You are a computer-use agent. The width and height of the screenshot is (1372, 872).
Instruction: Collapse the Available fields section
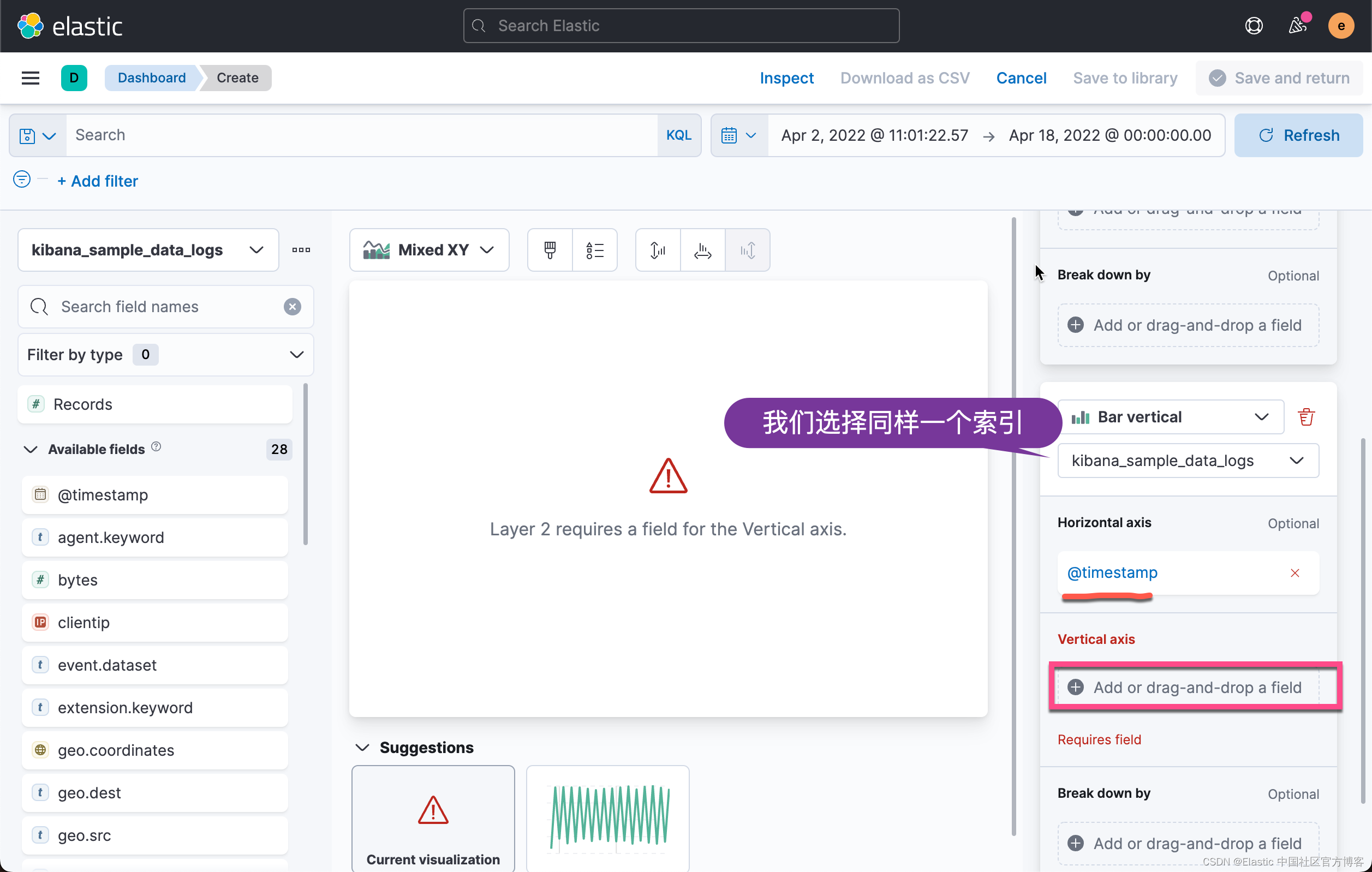coord(30,450)
